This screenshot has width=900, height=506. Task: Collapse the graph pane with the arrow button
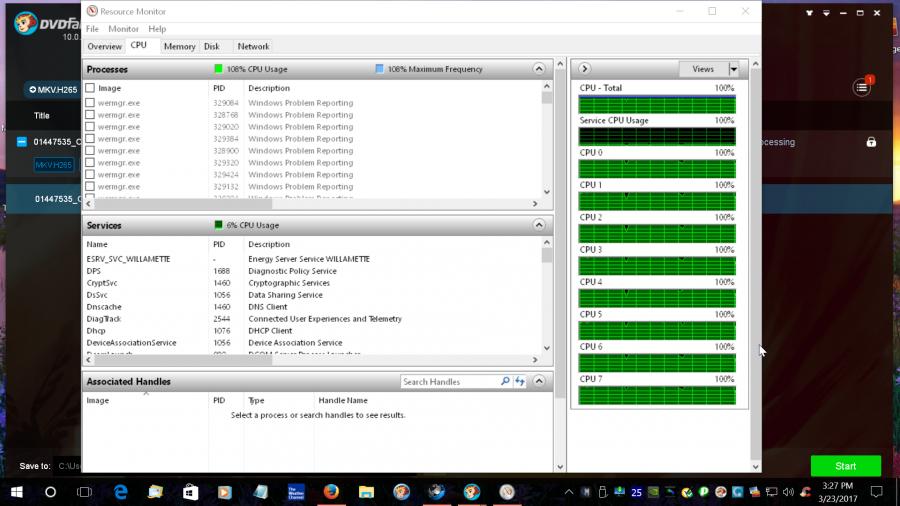pyautogui.click(x=585, y=69)
